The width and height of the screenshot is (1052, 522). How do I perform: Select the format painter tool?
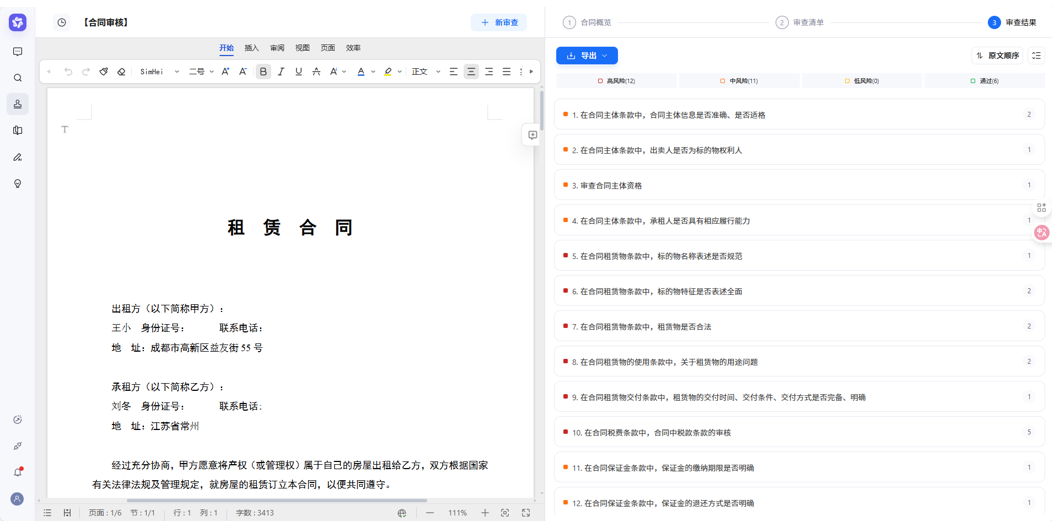tap(104, 72)
